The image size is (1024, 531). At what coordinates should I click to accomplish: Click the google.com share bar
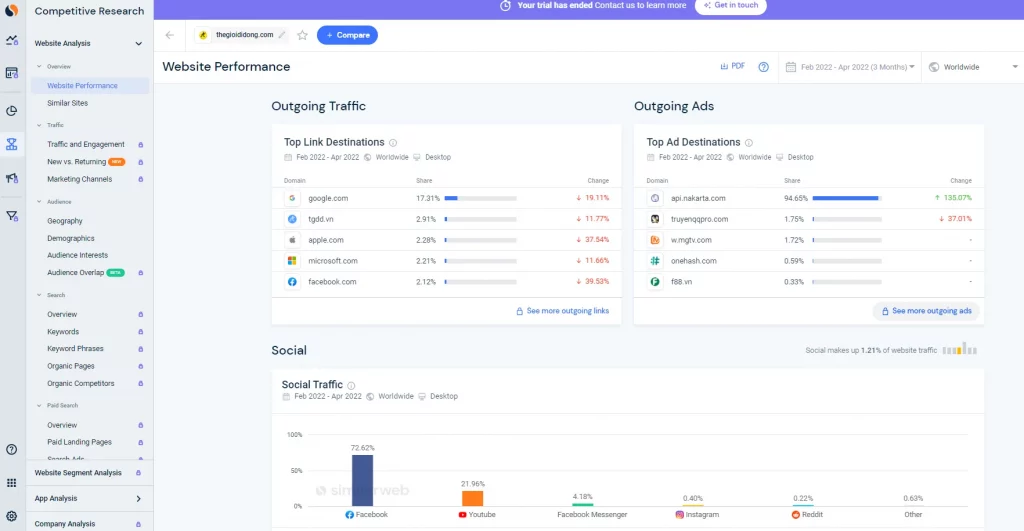click(481, 198)
